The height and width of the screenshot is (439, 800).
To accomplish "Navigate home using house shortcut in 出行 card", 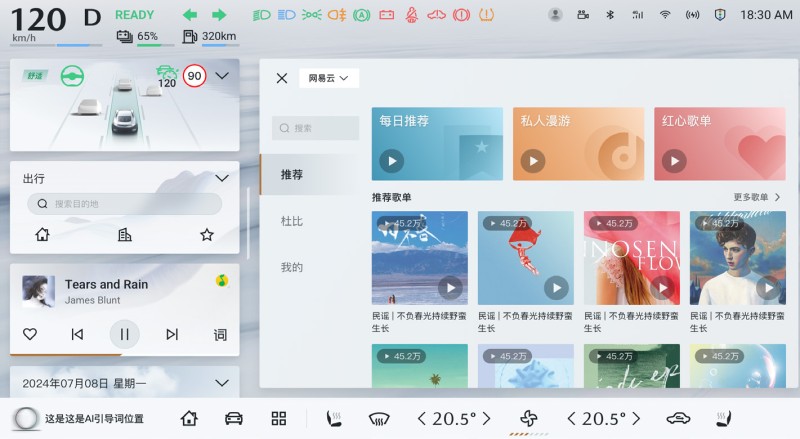I will coord(42,235).
